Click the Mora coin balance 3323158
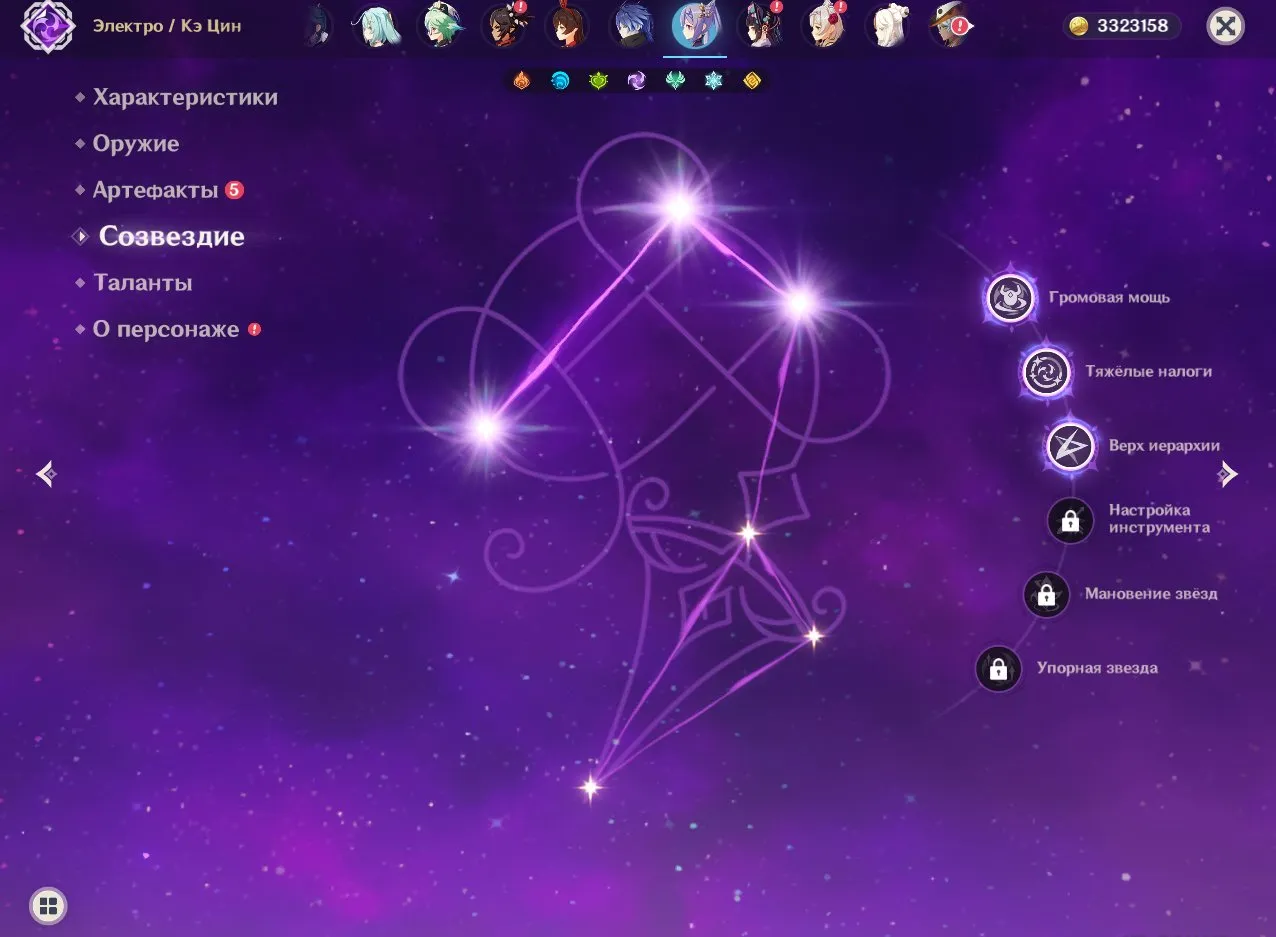The width and height of the screenshot is (1276, 937). (1120, 27)
